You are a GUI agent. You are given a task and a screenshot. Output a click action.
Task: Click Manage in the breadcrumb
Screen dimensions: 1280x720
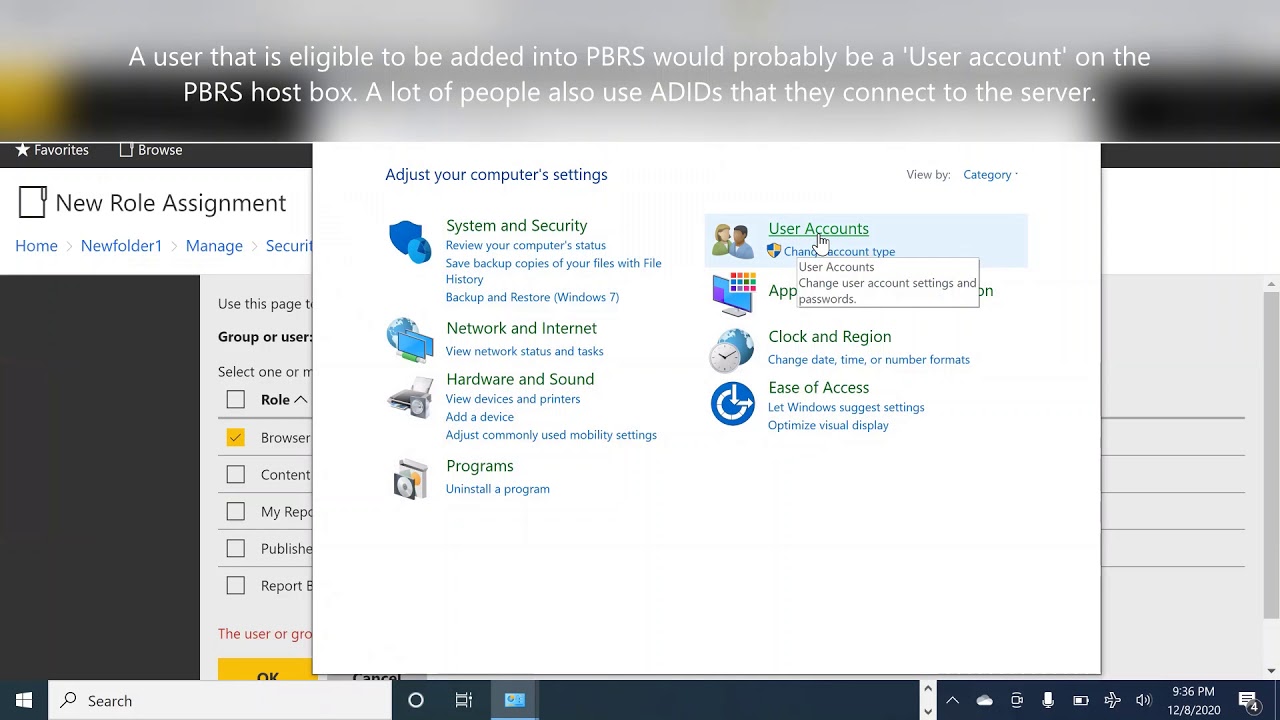[214, 246]
